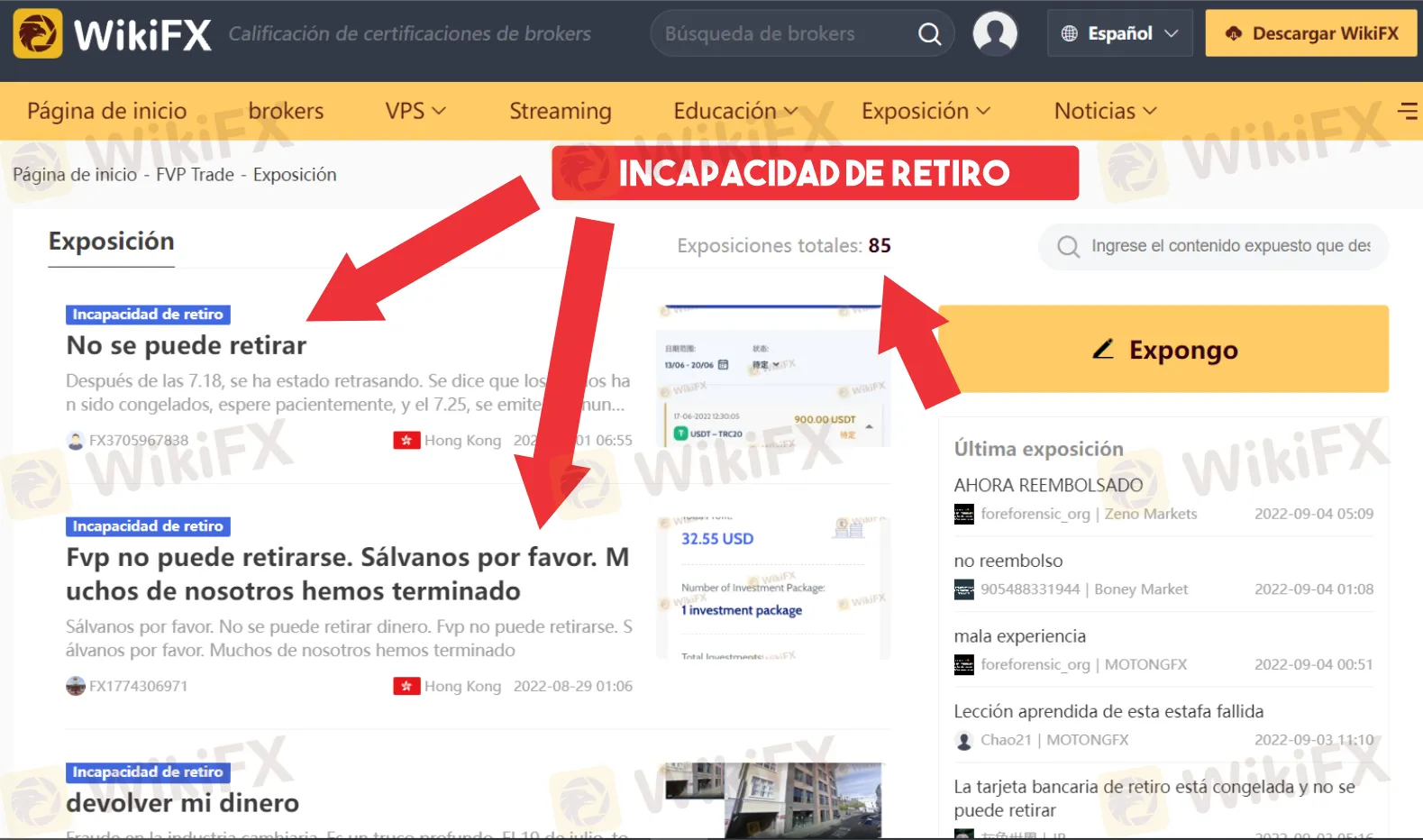Open post 'devolver mi dinero'
1423x840 pixels.
pyautogui.click(x=183, y=803)
